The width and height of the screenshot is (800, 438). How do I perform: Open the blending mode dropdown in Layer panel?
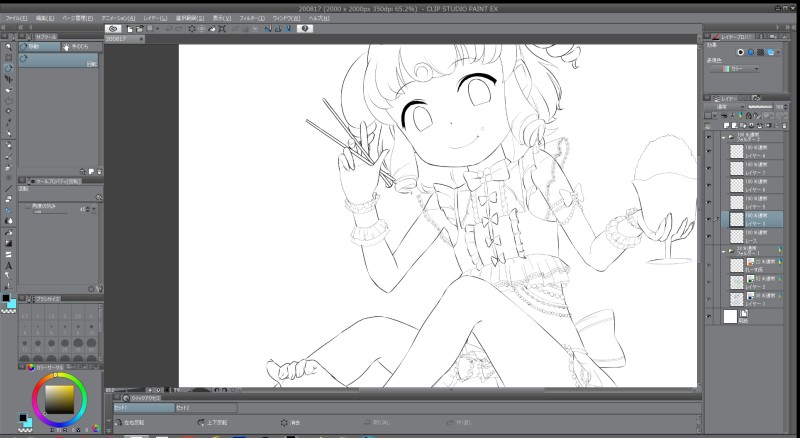click(724, 107)
